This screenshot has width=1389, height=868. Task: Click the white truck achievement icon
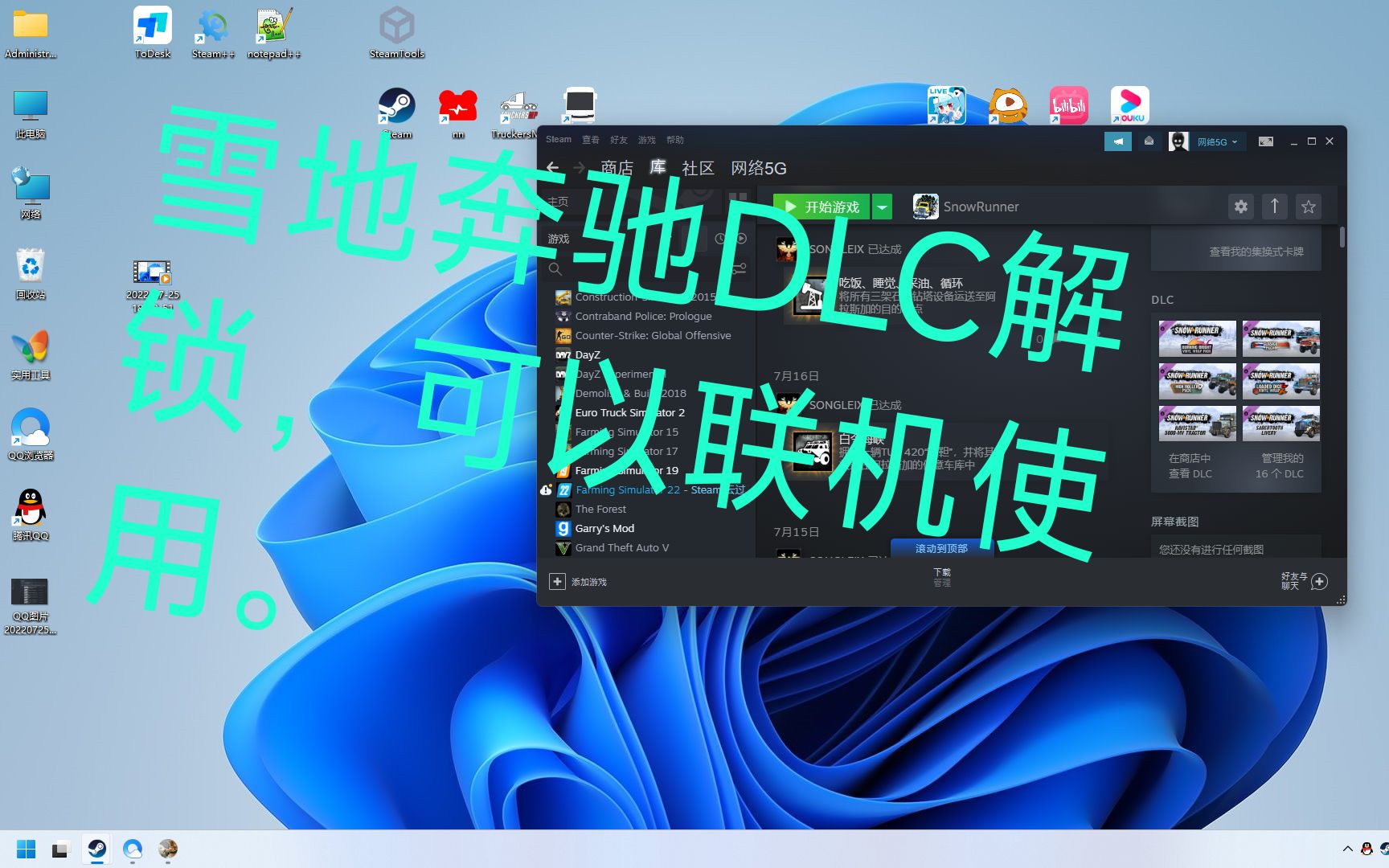811,452
